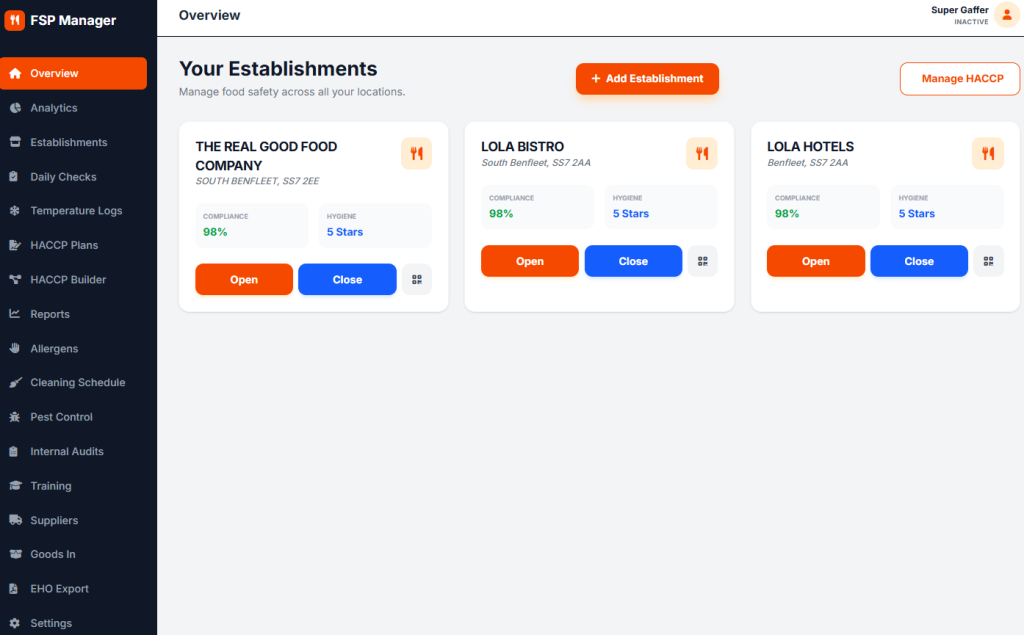Image resolution: width=1024 pixels, height=635 pixels.
Task: Click the fork and knife icon on Lola Bistro
Action: point(702,154)
